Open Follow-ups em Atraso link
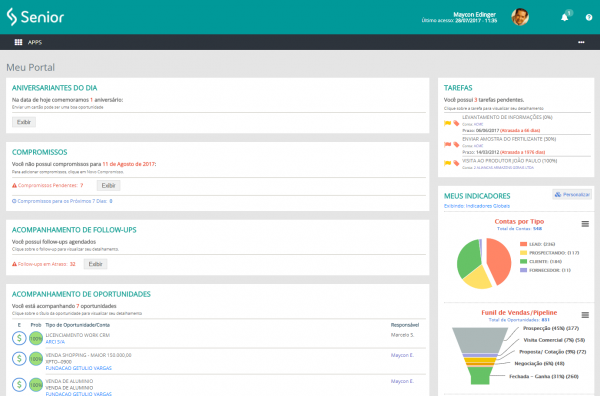Viewport: 600px width, 396px height. tap(46, 264)
